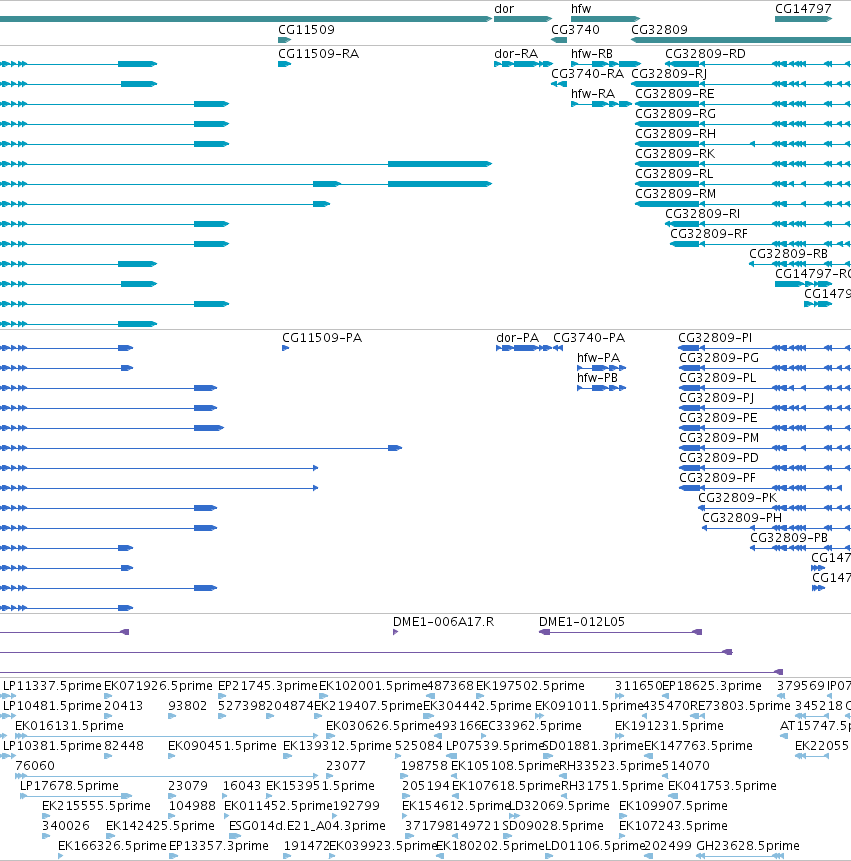Click transcript hfw-RB label
The width and height of the screenshot is (851, 861).
(592, 54)
